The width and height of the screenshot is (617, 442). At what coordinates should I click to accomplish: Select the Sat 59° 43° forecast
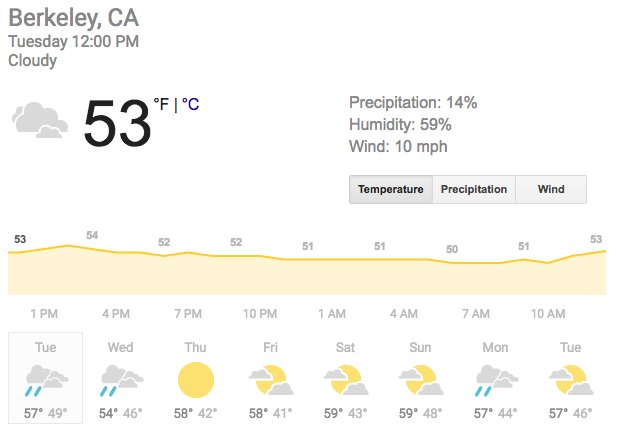[x=345, y=413]
